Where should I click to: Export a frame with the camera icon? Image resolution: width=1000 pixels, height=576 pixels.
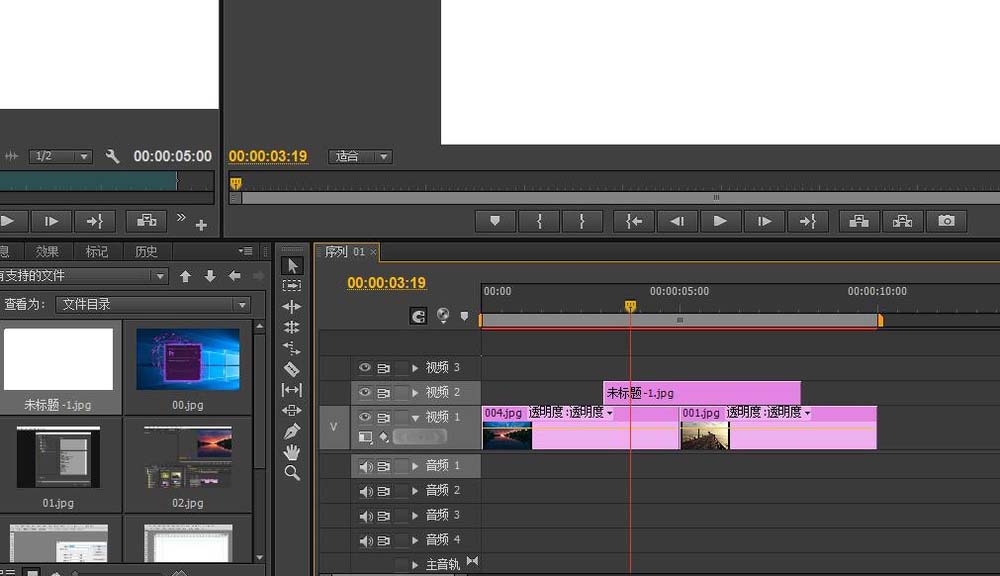[x=945, y=221]
